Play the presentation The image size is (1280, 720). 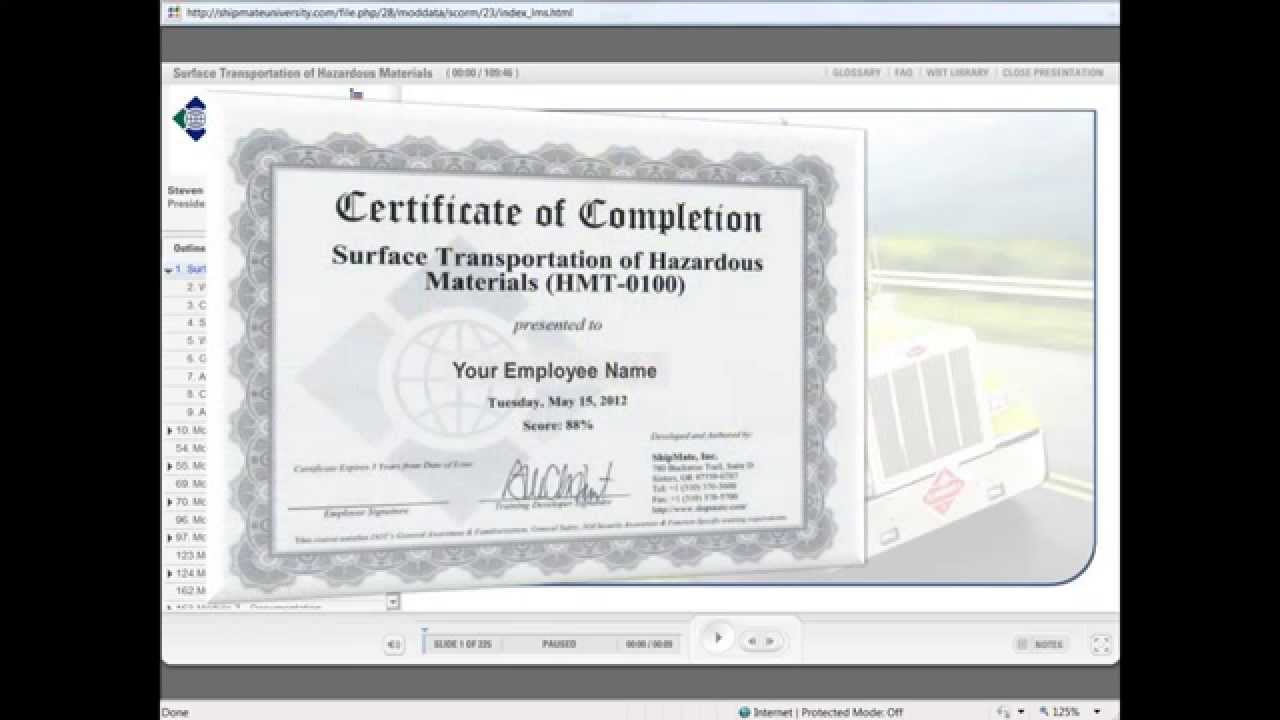717,638
